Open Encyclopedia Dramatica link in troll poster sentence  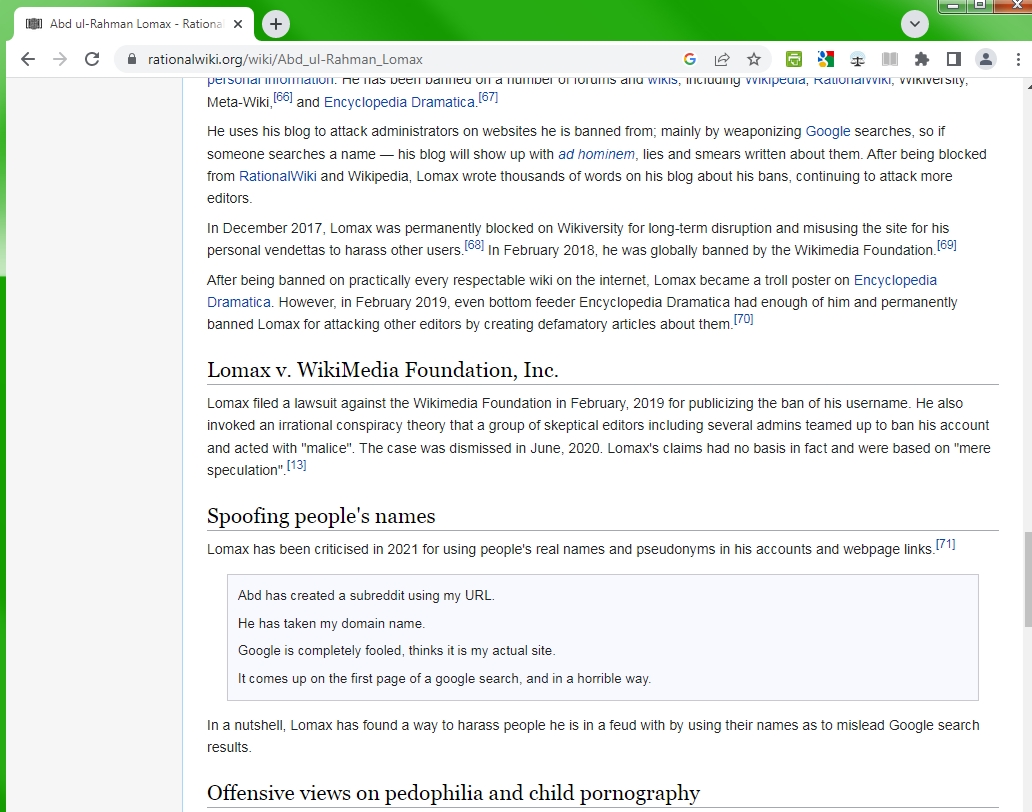pyautogui.click(x=571, y=291)
